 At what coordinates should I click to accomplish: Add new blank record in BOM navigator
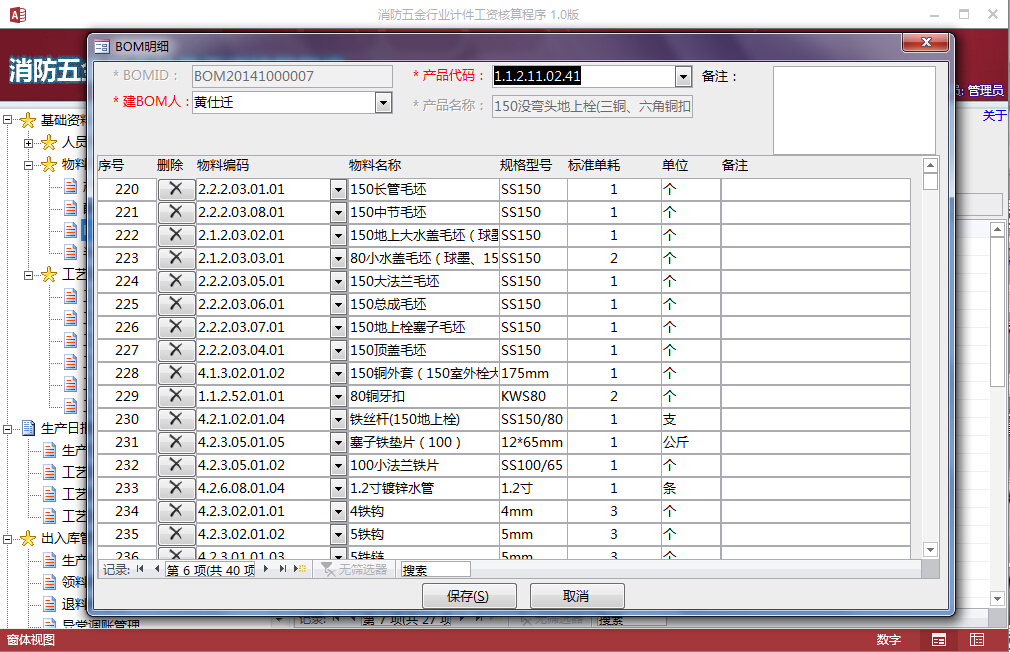[x=300, y=569]
